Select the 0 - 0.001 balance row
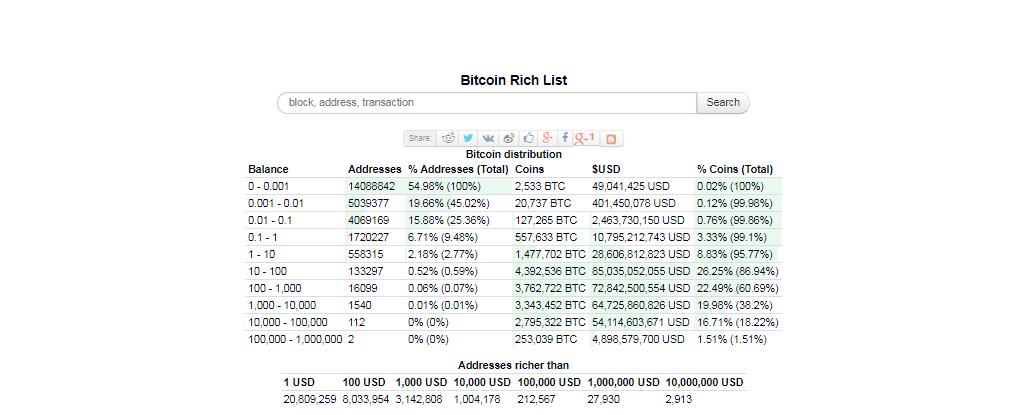Image resolution: width=1025 pixels, height=415 pixels. tap(513, 186)
